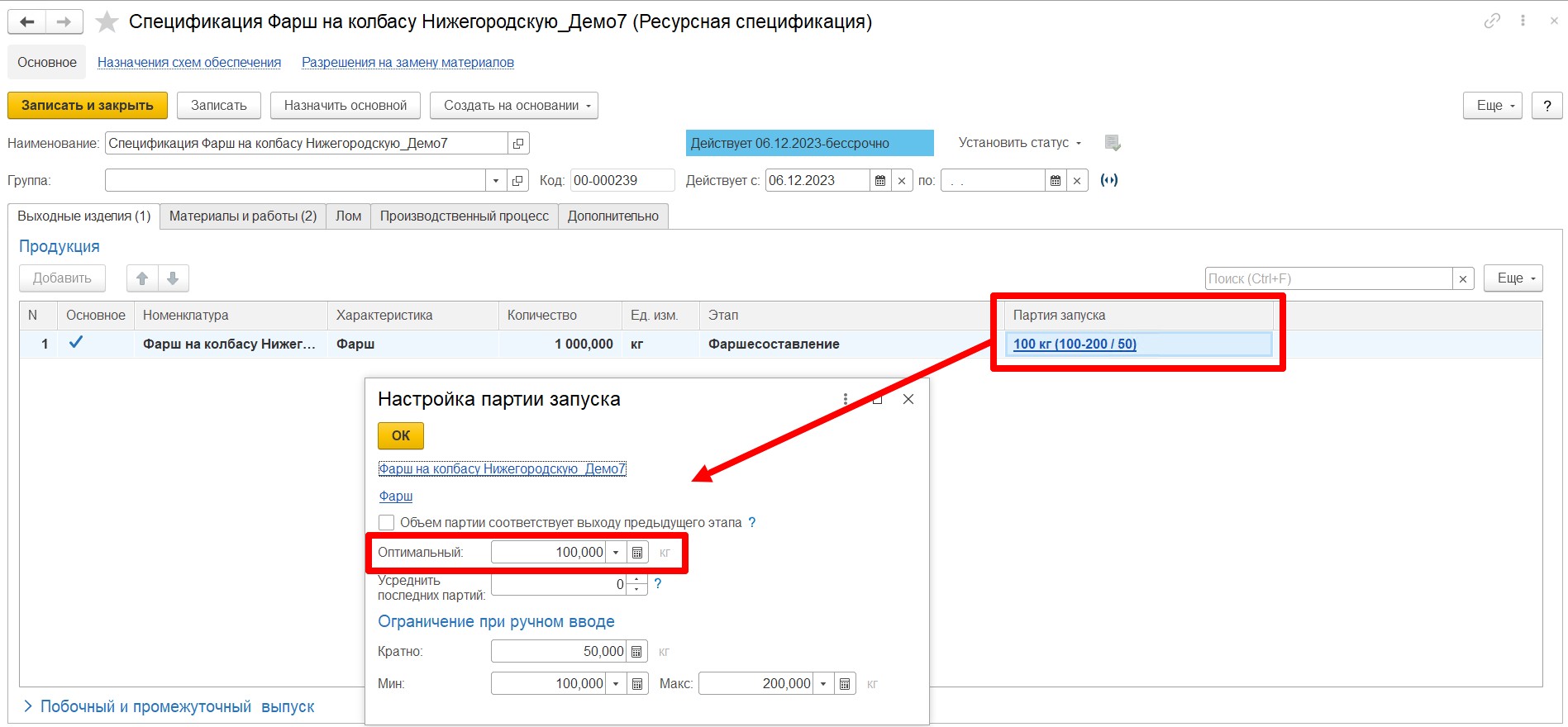Enable 'Объем партии соответствует выходу' checkbox
Screen dimensions: 1568x727
(386, 523)
